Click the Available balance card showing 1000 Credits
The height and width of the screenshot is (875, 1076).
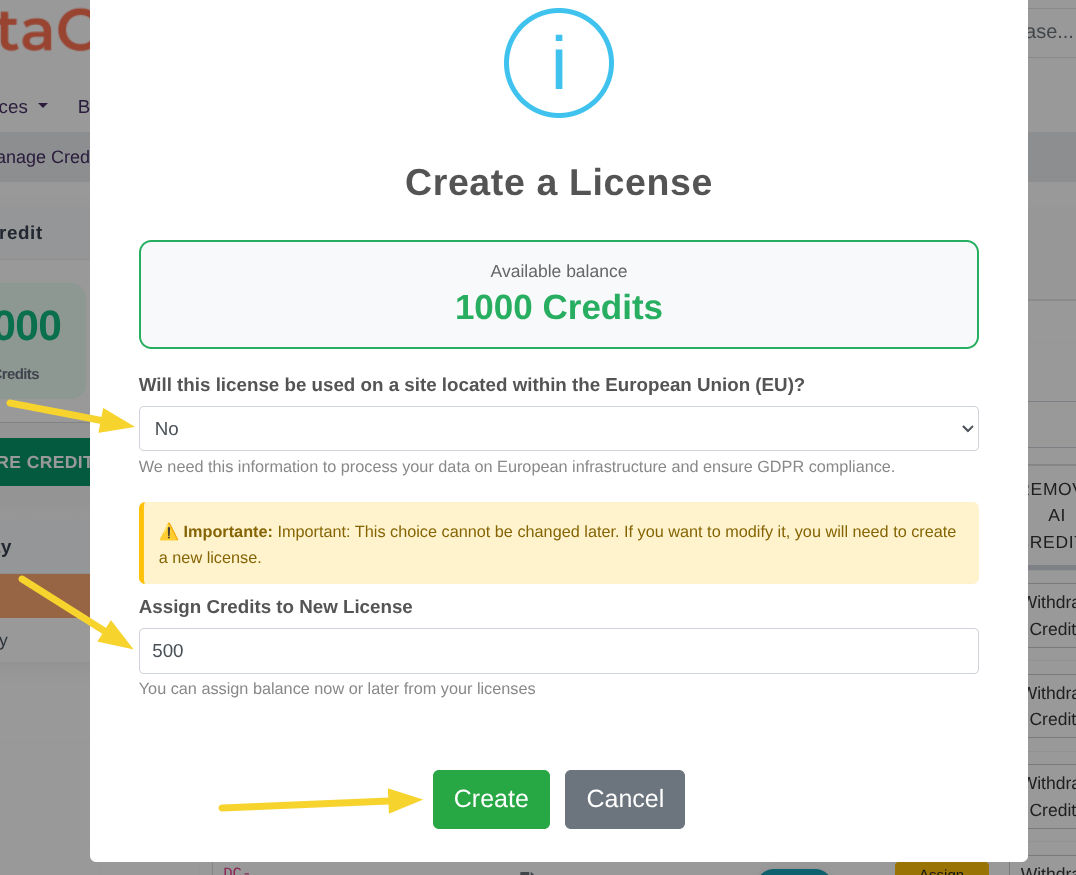(558, 293)
